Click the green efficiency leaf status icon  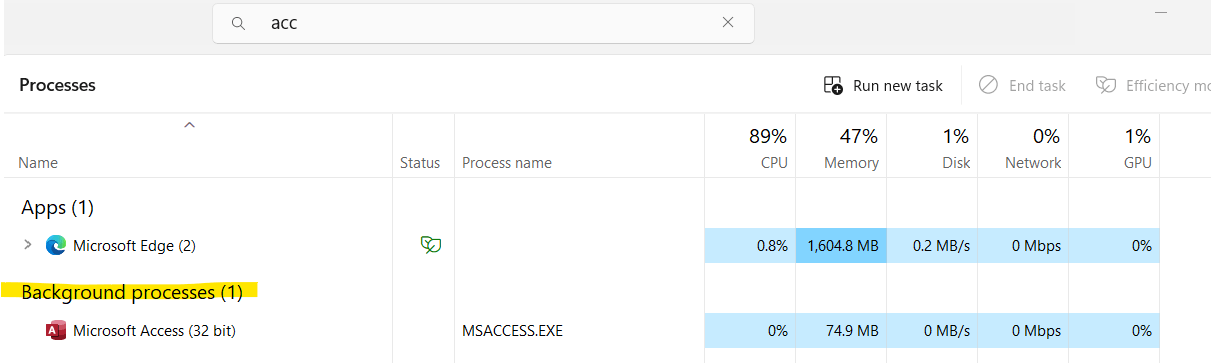point(430,245)
